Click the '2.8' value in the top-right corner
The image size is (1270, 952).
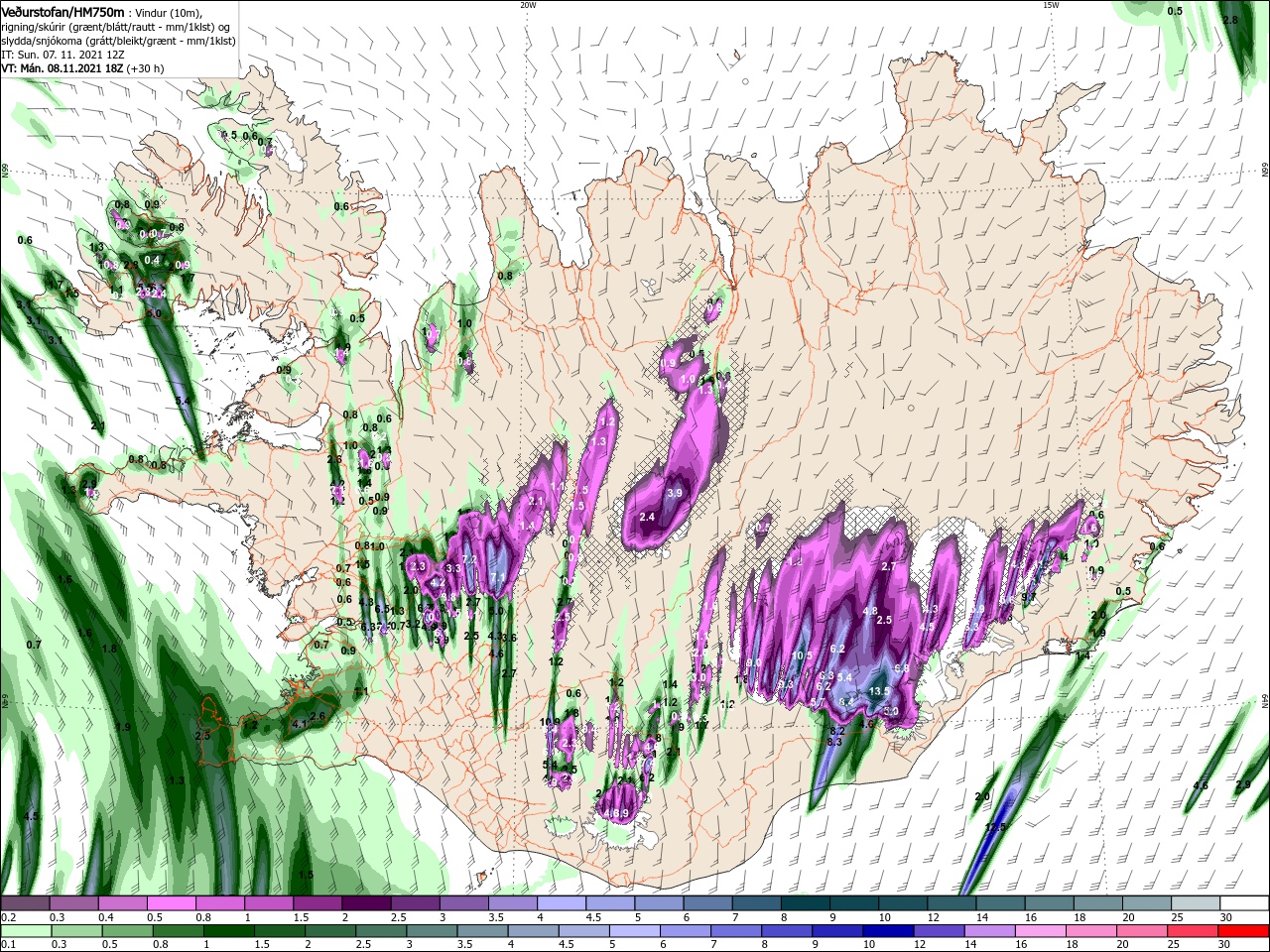(1230, 20)
